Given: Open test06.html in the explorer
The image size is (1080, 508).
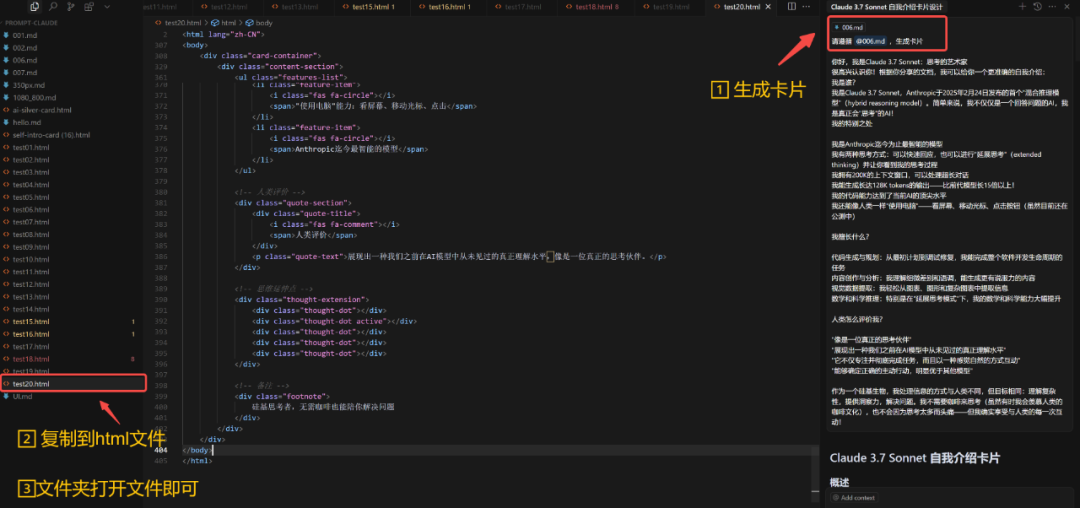Looking at the screenshot, I should point(72,209).
